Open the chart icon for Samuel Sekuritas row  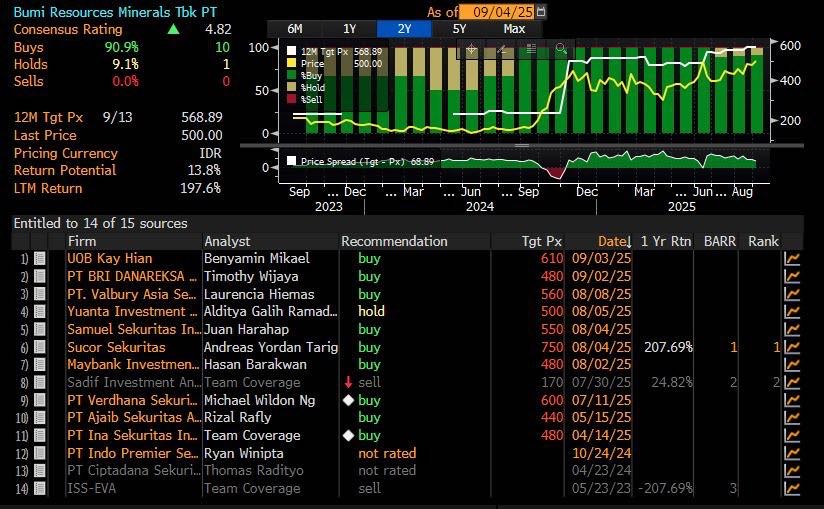[x=792, y=329]
